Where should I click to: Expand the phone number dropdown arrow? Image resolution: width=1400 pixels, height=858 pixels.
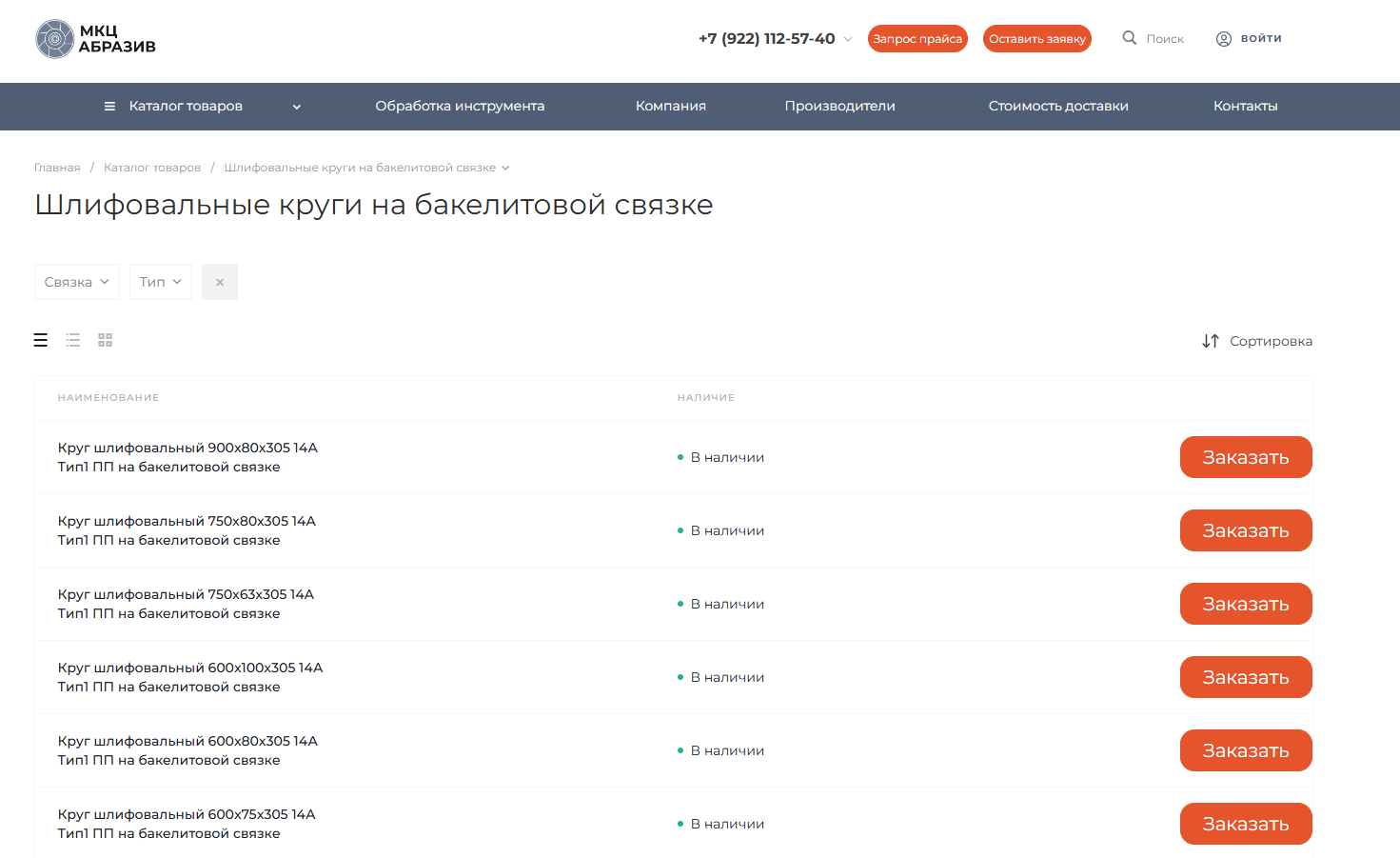click(x=848, y=39)
